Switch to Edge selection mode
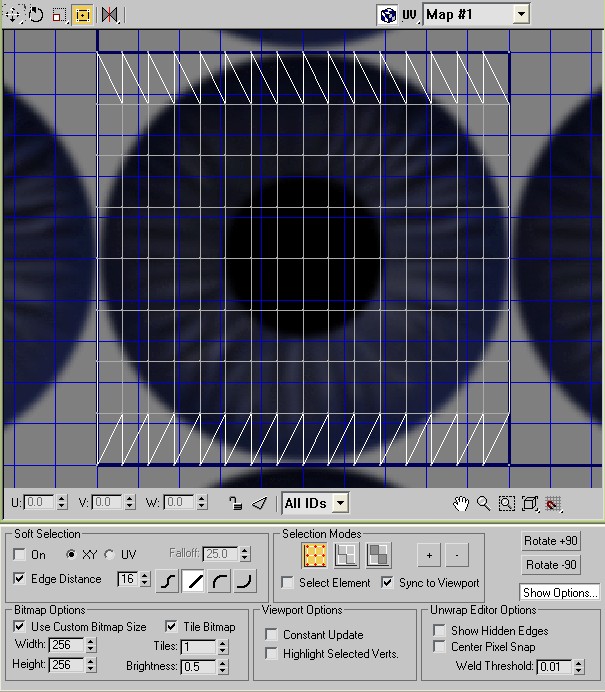Image resolution: width=605 pixels, height=692 pixels. pyautogui.click(x=346, y=555)
